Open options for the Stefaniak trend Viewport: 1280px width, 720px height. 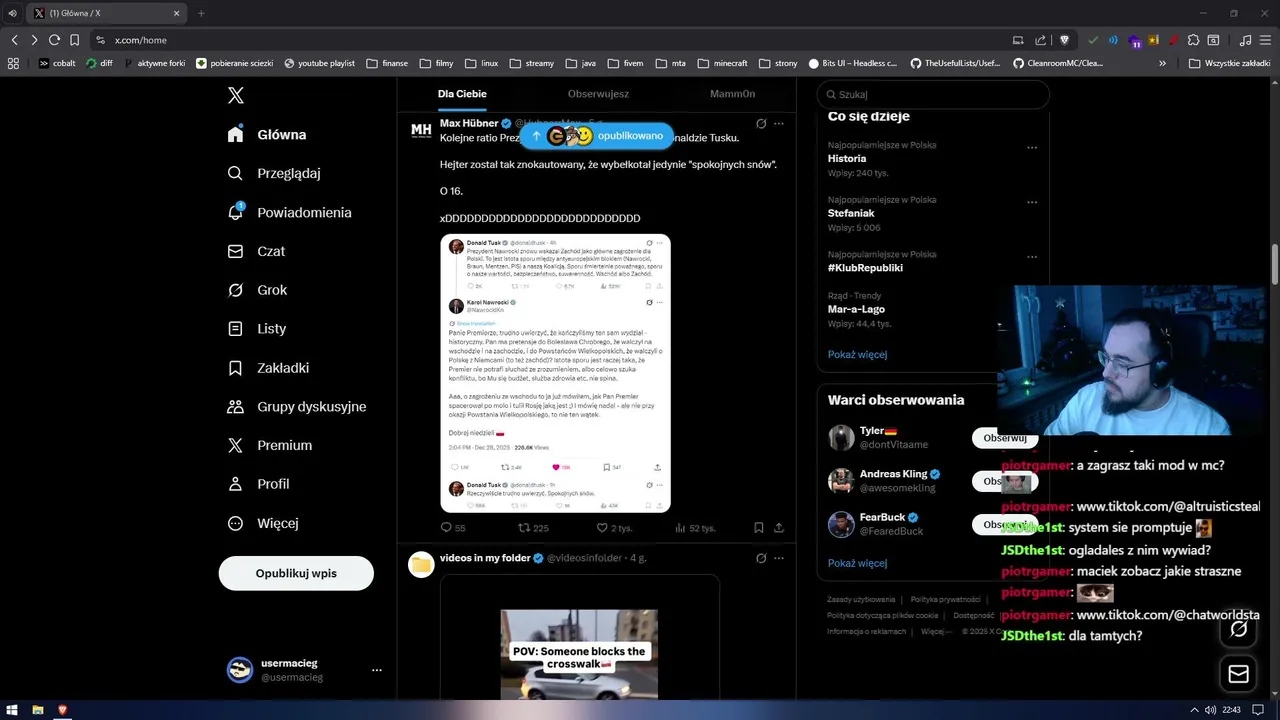click(x=1032, y=201)
